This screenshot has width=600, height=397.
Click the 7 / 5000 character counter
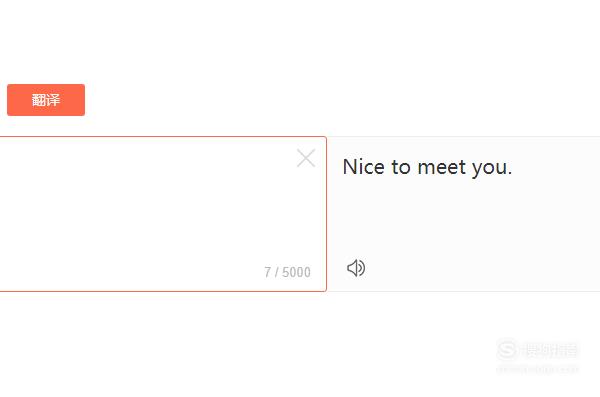[x=287, y=272]
